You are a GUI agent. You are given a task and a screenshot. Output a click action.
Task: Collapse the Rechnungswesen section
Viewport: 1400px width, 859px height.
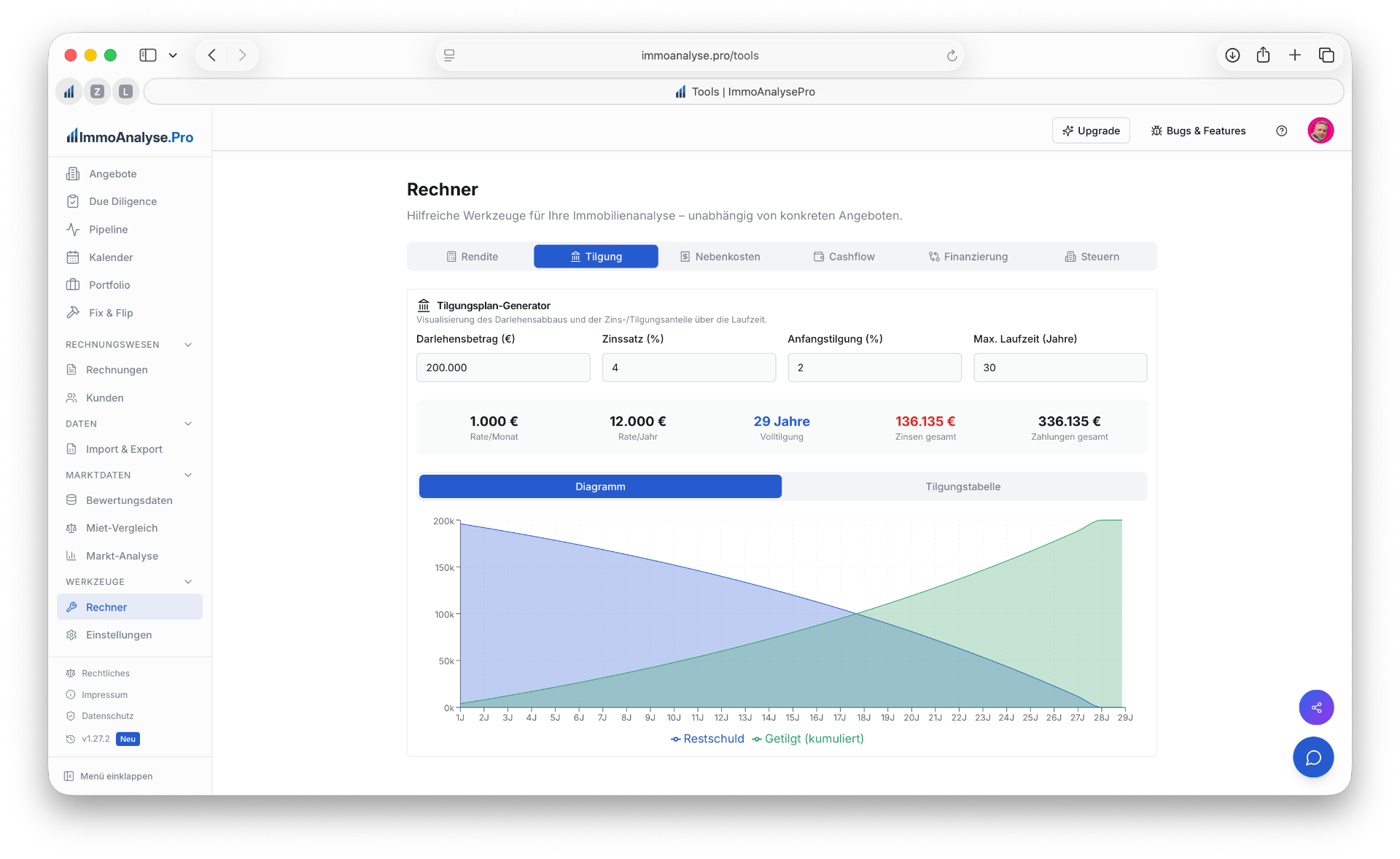(x=188, y=344)
